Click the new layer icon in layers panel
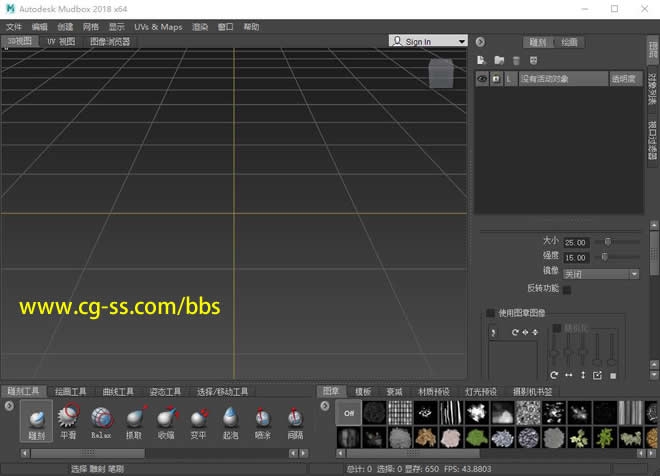Image resolution: width=660 pixels, height=476 pixels. pos(482,61)
